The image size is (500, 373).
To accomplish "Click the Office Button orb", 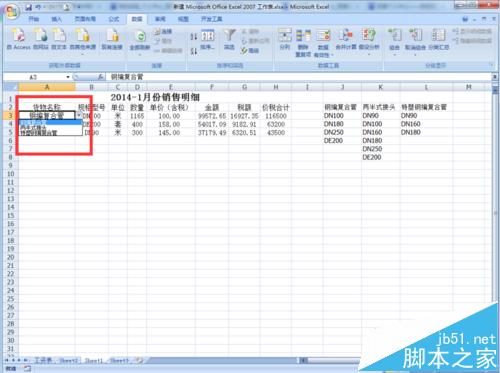I will 12,11.
